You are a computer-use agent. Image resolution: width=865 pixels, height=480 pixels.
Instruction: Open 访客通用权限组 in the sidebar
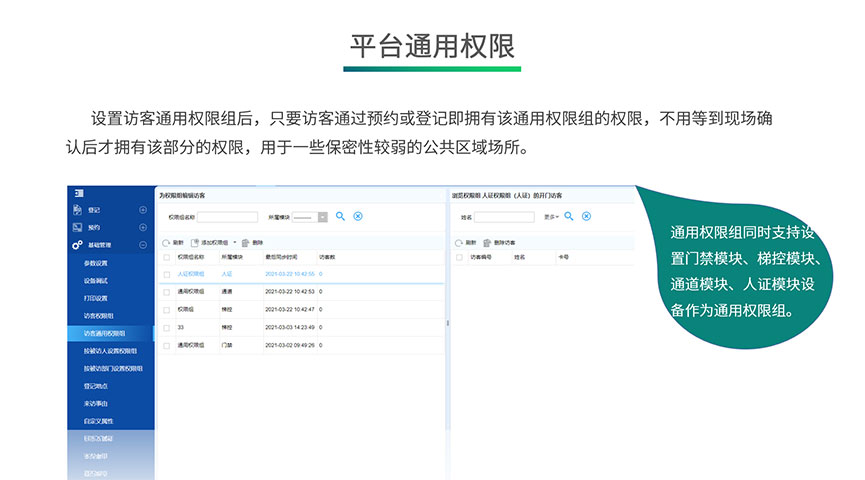click(104, 333)
